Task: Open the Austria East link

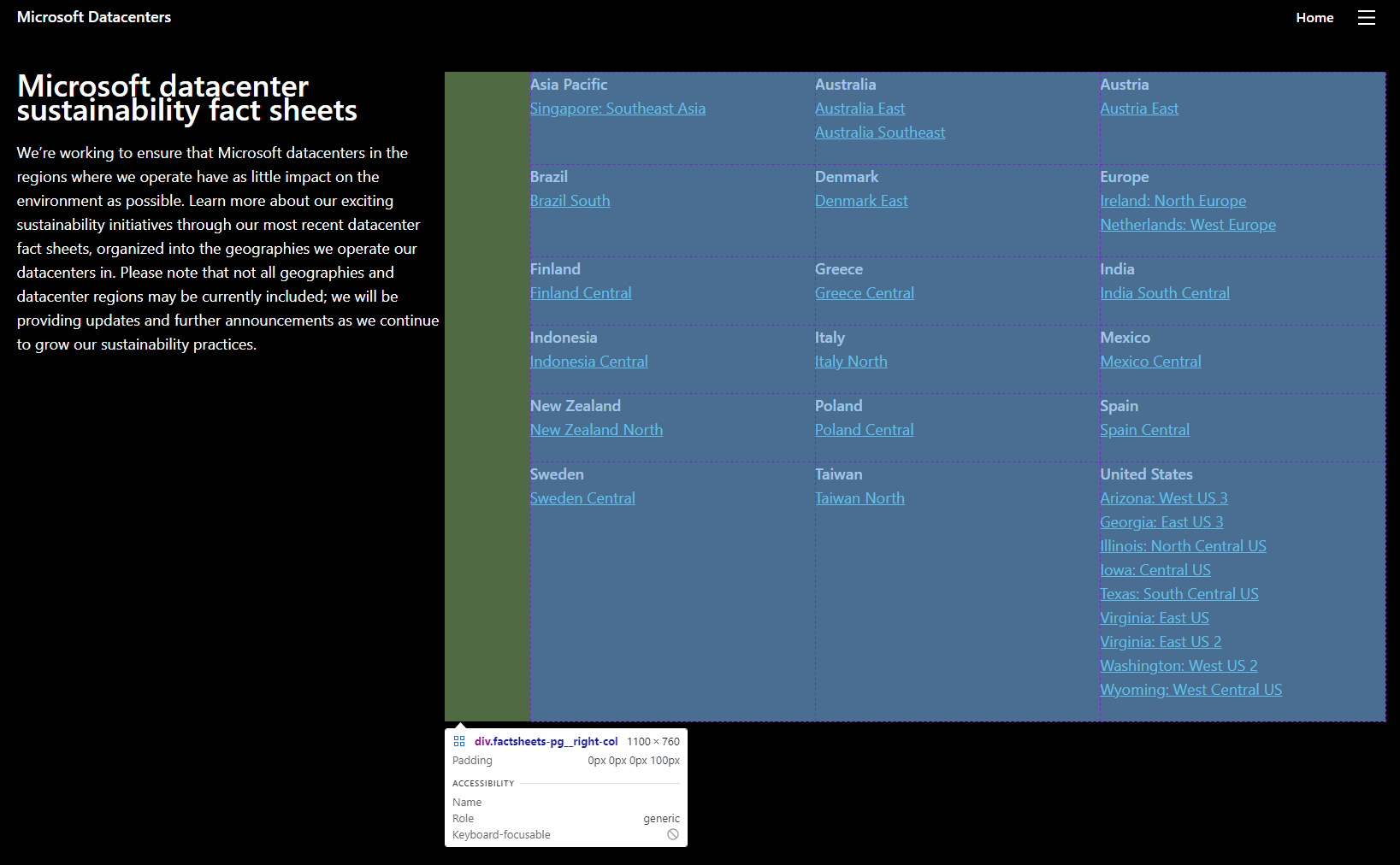Action: click(1139, 109)
